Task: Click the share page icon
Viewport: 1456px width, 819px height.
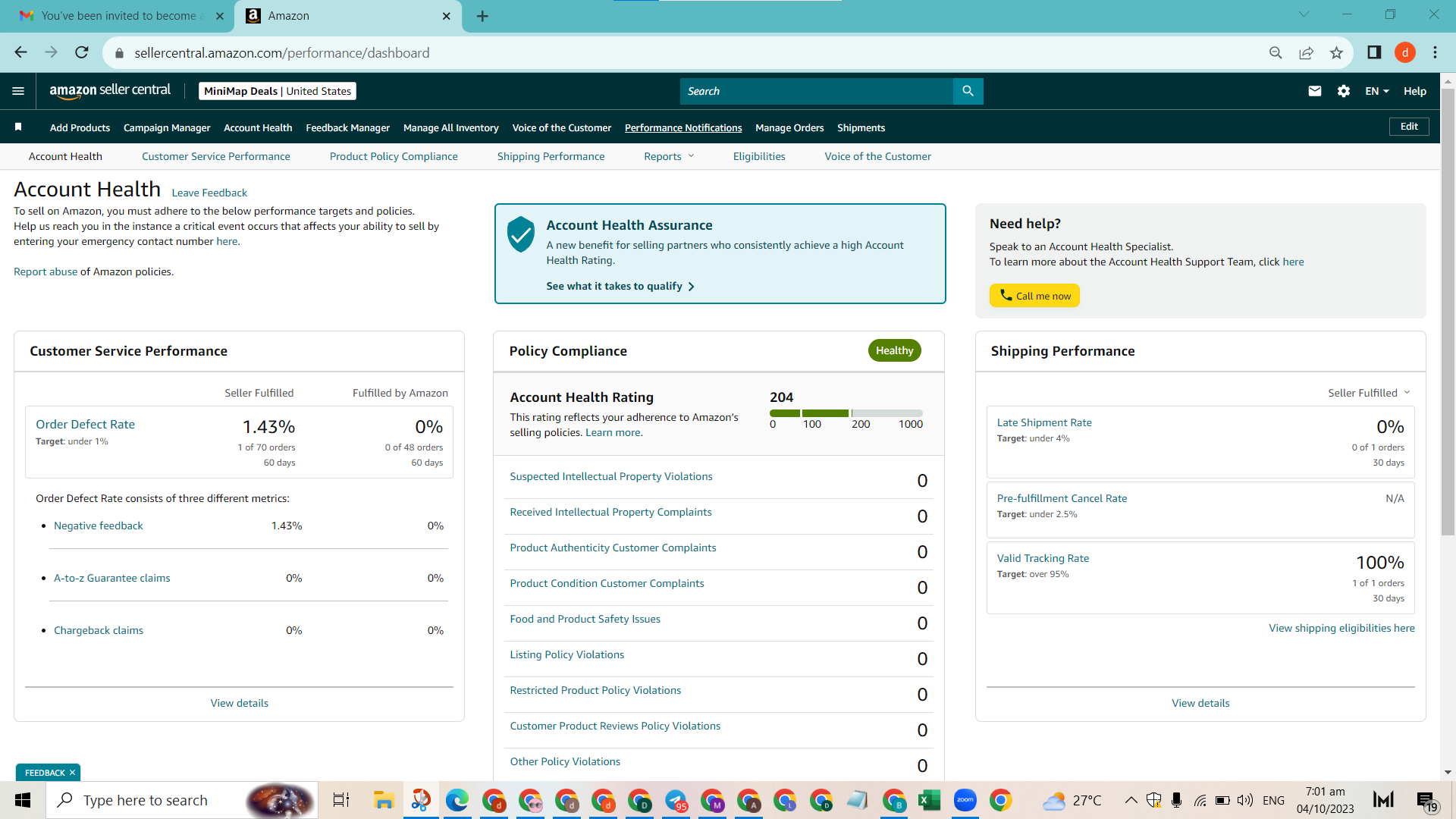Action: [x=1306, y=52]
